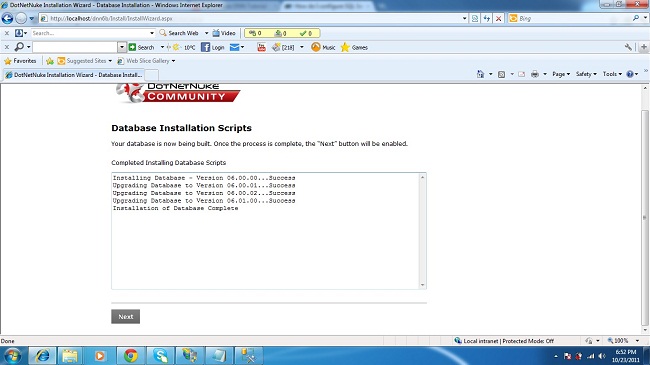Open the Search Web options dropdown
Screen dimensions: 650x365
tap(206, 33)
